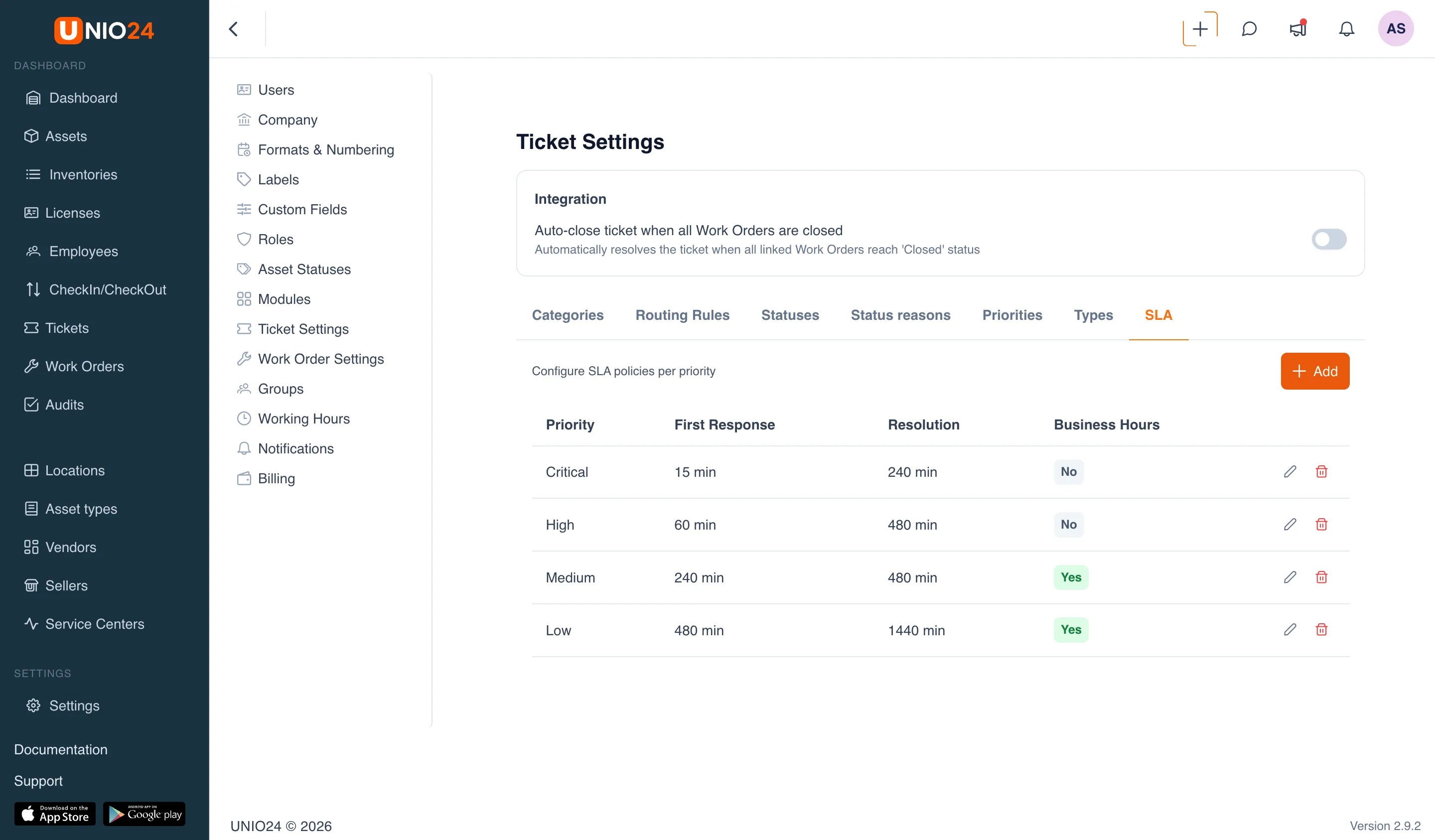Open the Google Play badge
Screen dimensions: 1435x840
pyautogui.click(x=144, y=815)
